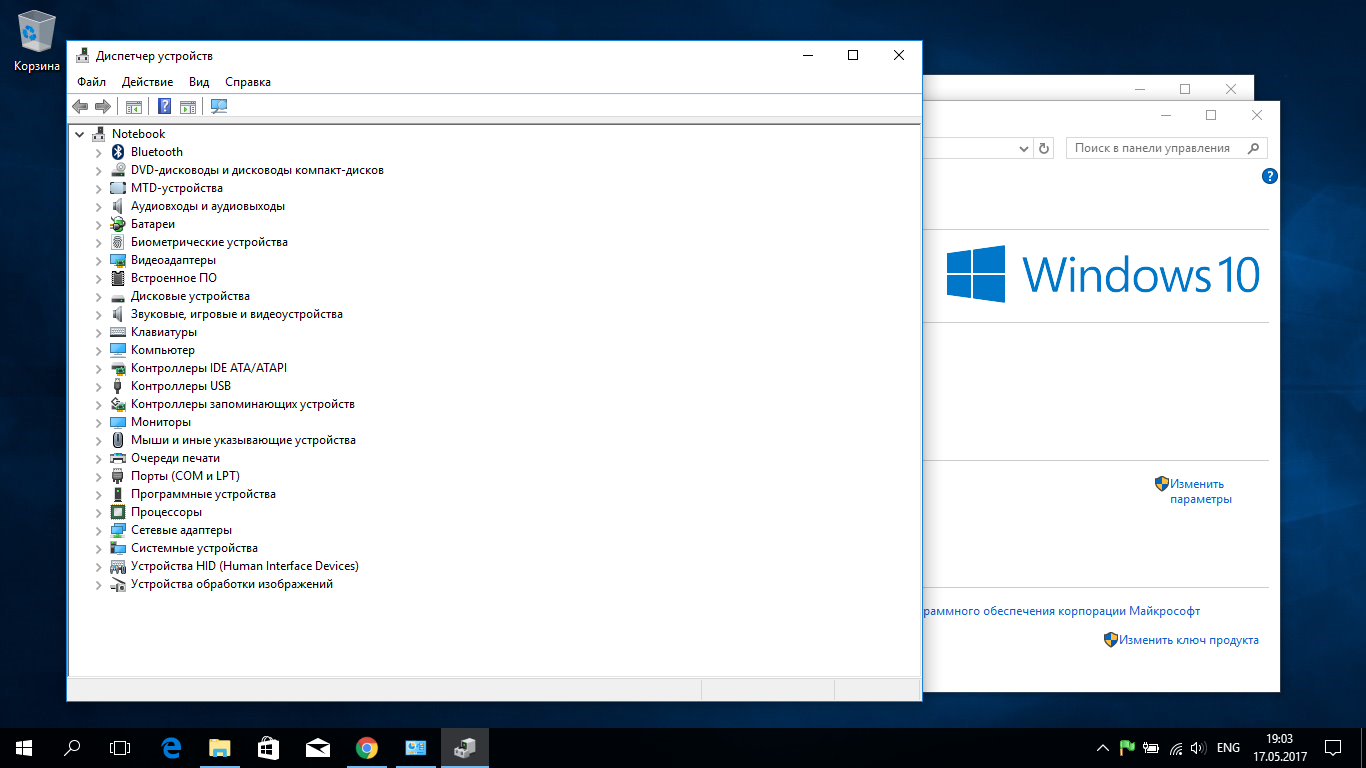1366x768 pixels.
Task: Select the Дисковые устройства tree item
Action: tap(190, 296)
